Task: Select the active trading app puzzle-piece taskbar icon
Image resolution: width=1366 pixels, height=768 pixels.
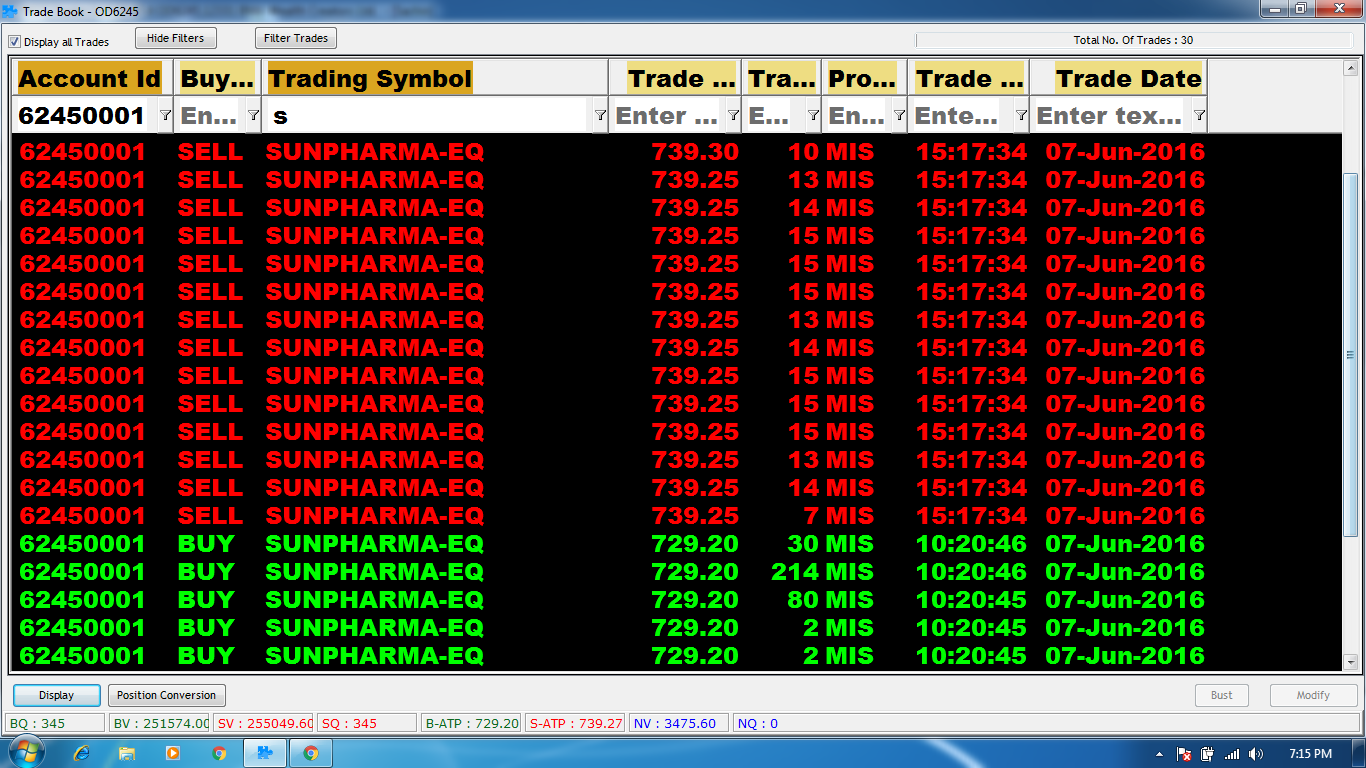Action: (265, 753)
